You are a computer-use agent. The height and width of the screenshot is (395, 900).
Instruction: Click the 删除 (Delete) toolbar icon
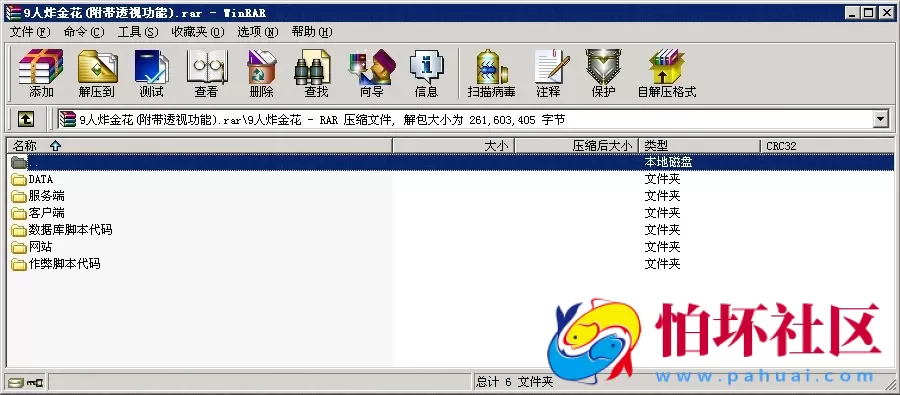[x=261, y=73]
